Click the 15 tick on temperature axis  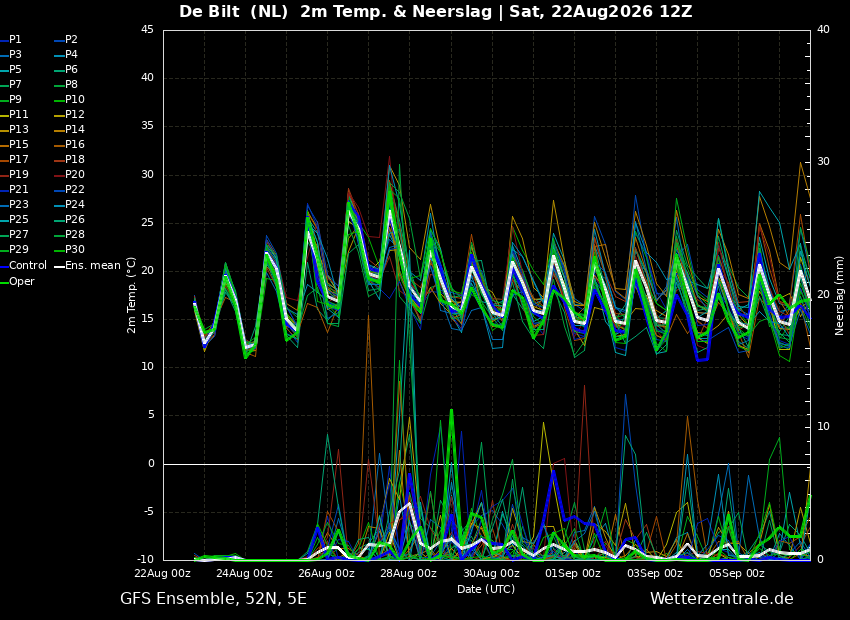coord(148,319)
